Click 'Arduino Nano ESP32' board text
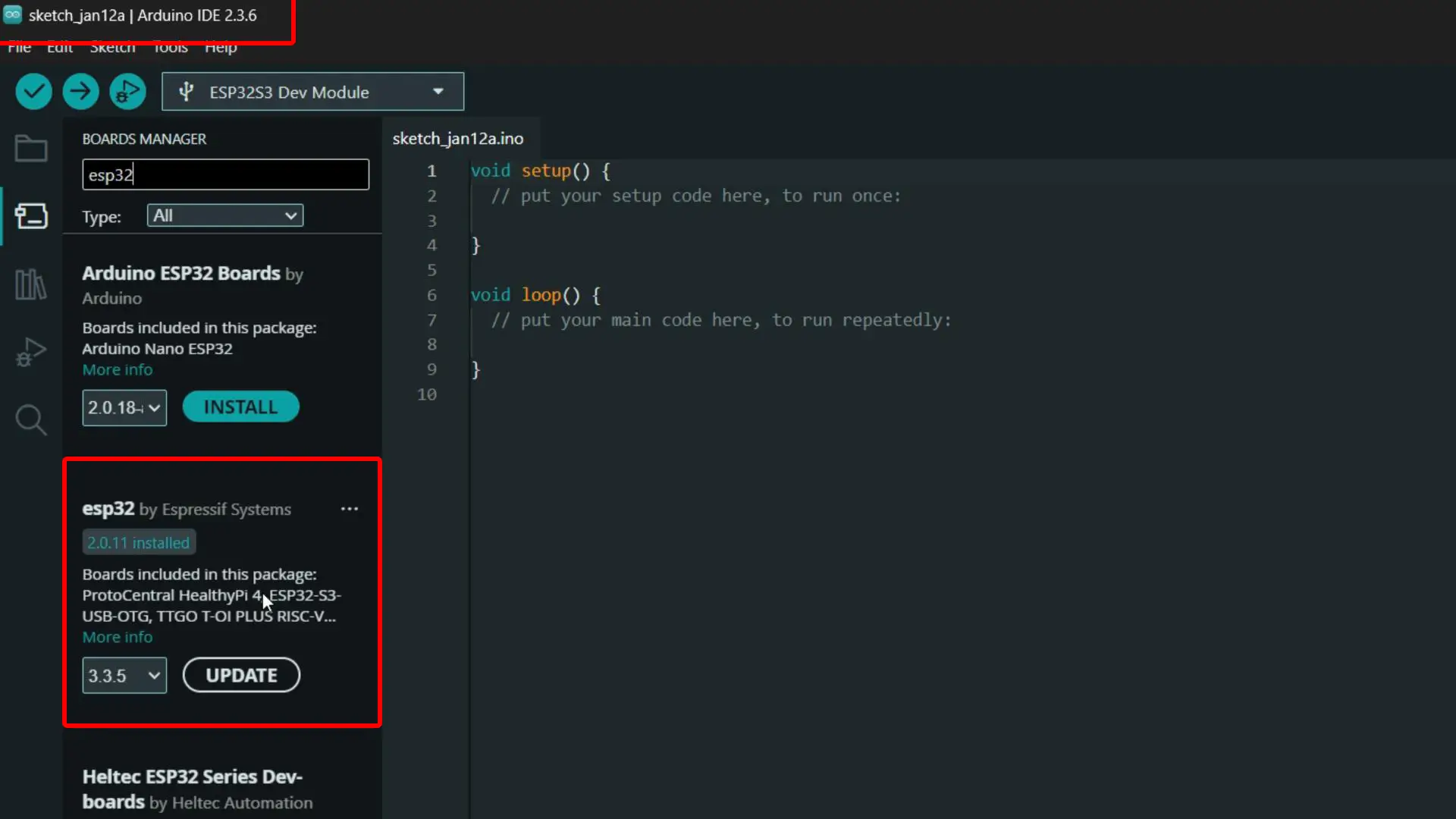 coord(157,349)
